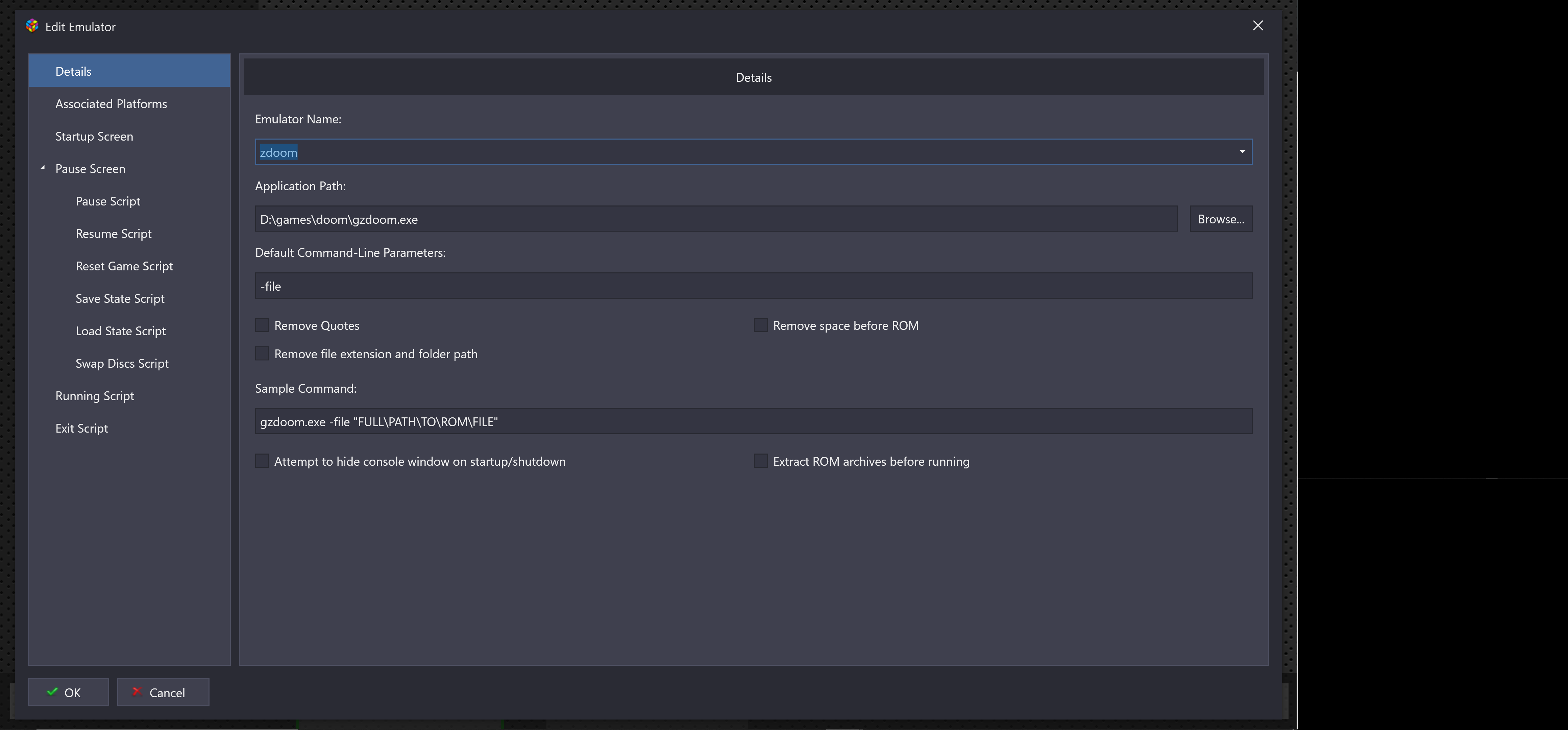The image size is (1568, 730).
Task: Open the Reset Game Script page
Action: (x=124, y=265)
